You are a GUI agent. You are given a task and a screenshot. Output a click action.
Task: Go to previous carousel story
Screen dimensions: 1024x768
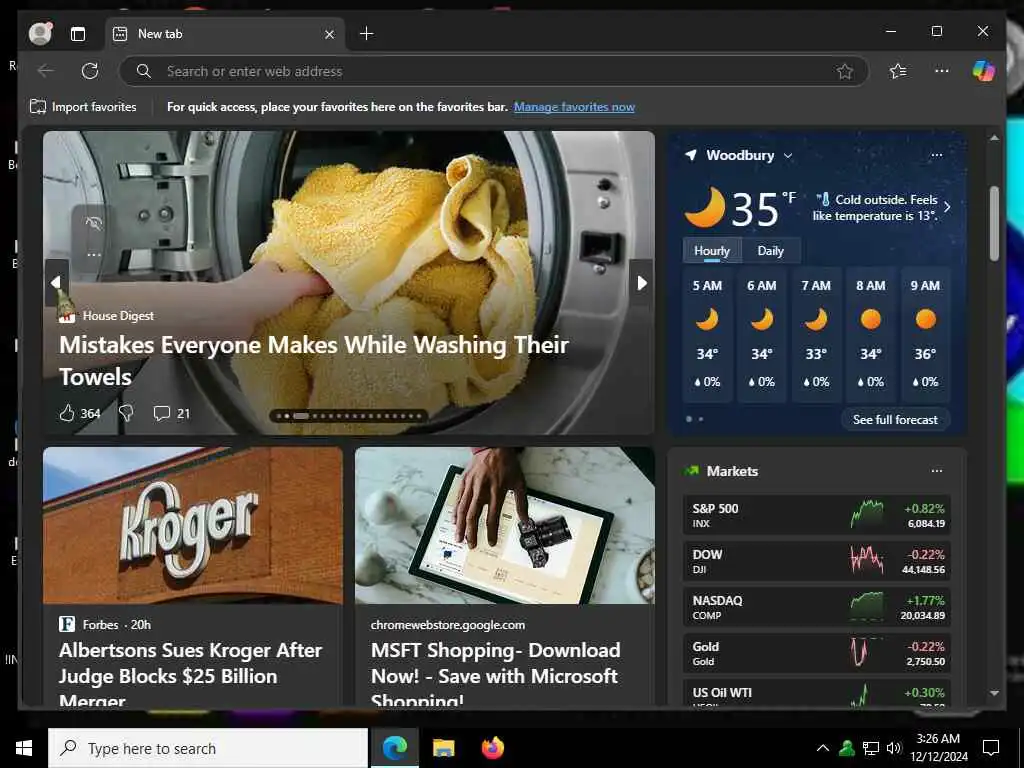(x=56, y=282)
